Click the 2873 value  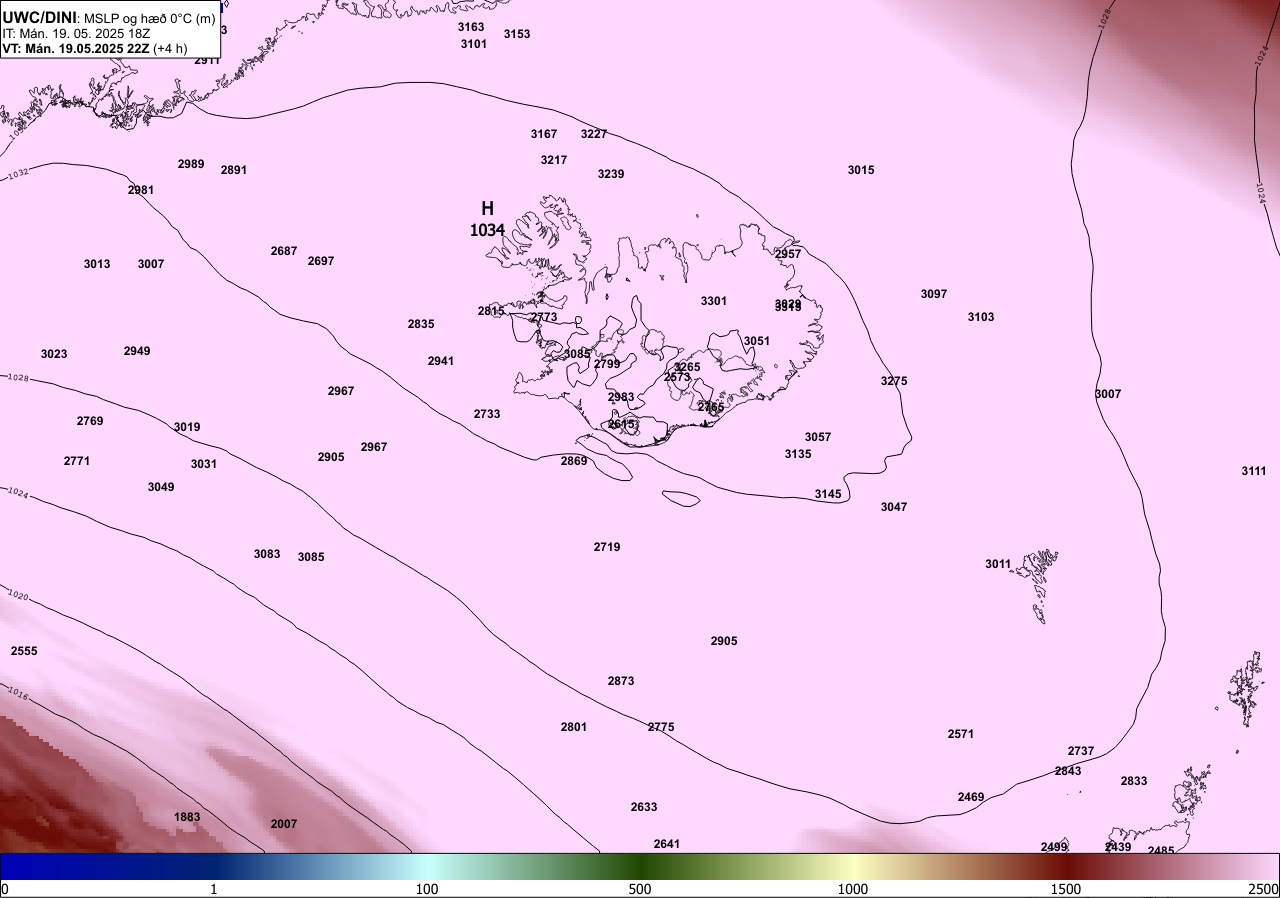tap(621, 681)
